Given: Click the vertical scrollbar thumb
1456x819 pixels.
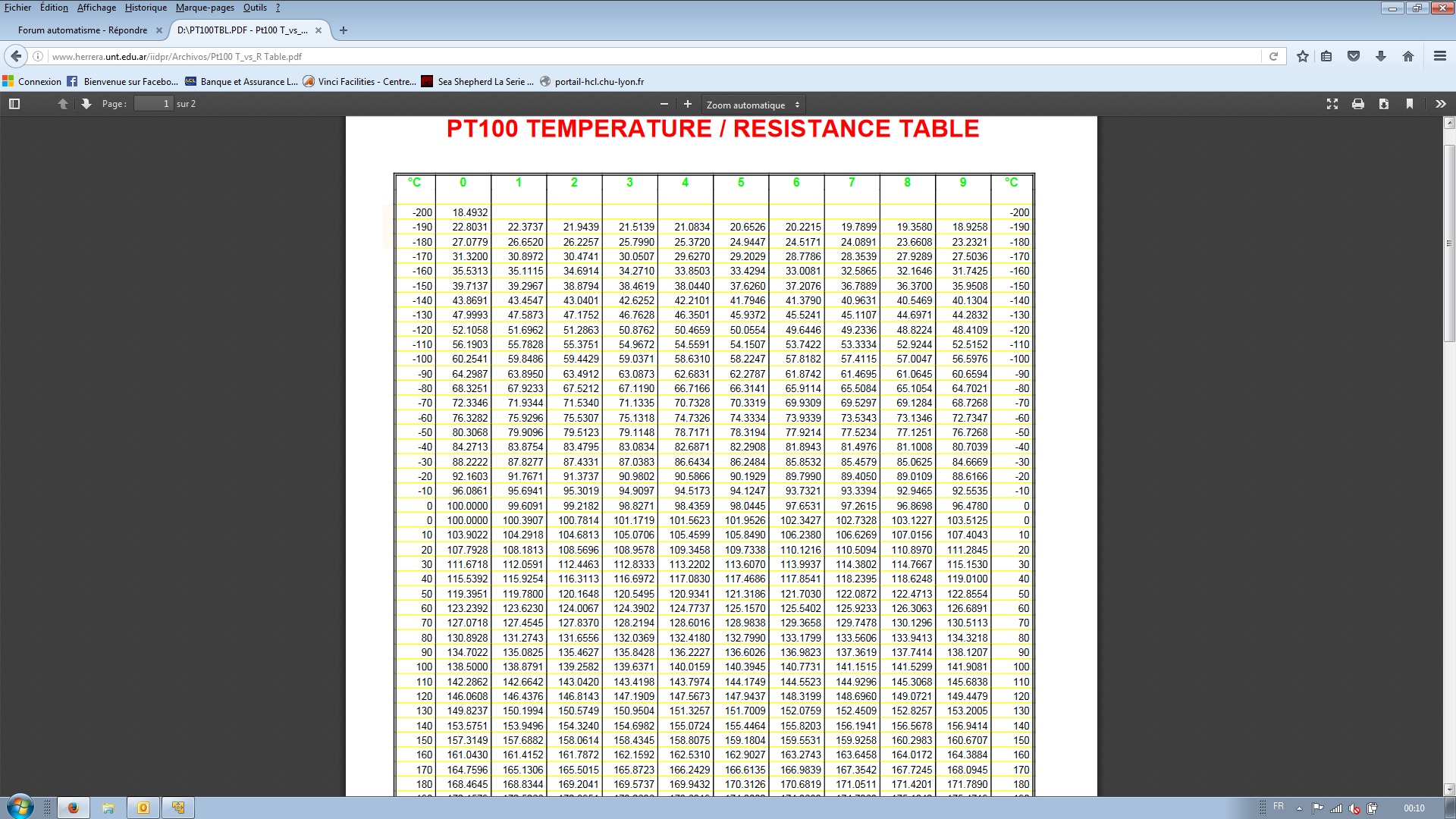Looking at the screenshot, I should [x=1449, y=243].
